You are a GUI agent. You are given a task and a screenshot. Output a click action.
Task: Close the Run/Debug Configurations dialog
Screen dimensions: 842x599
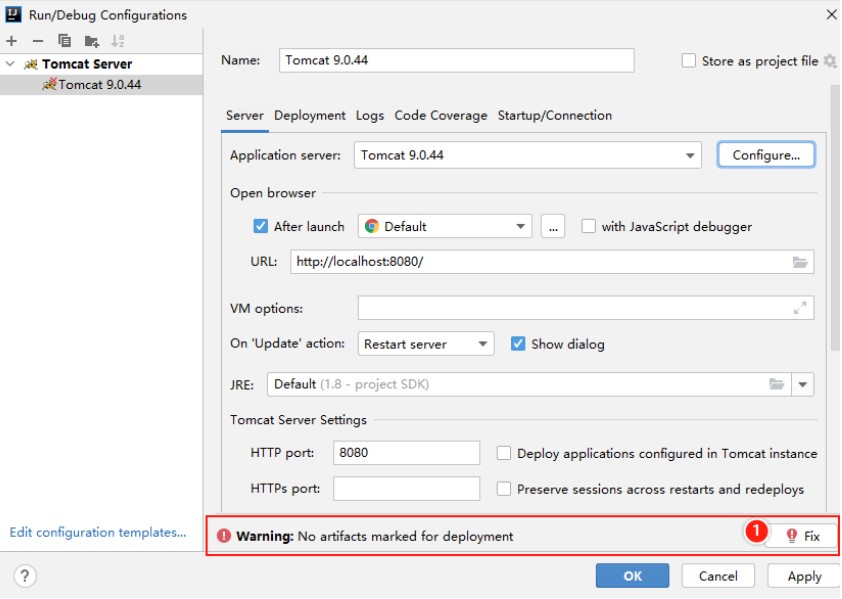831,15
